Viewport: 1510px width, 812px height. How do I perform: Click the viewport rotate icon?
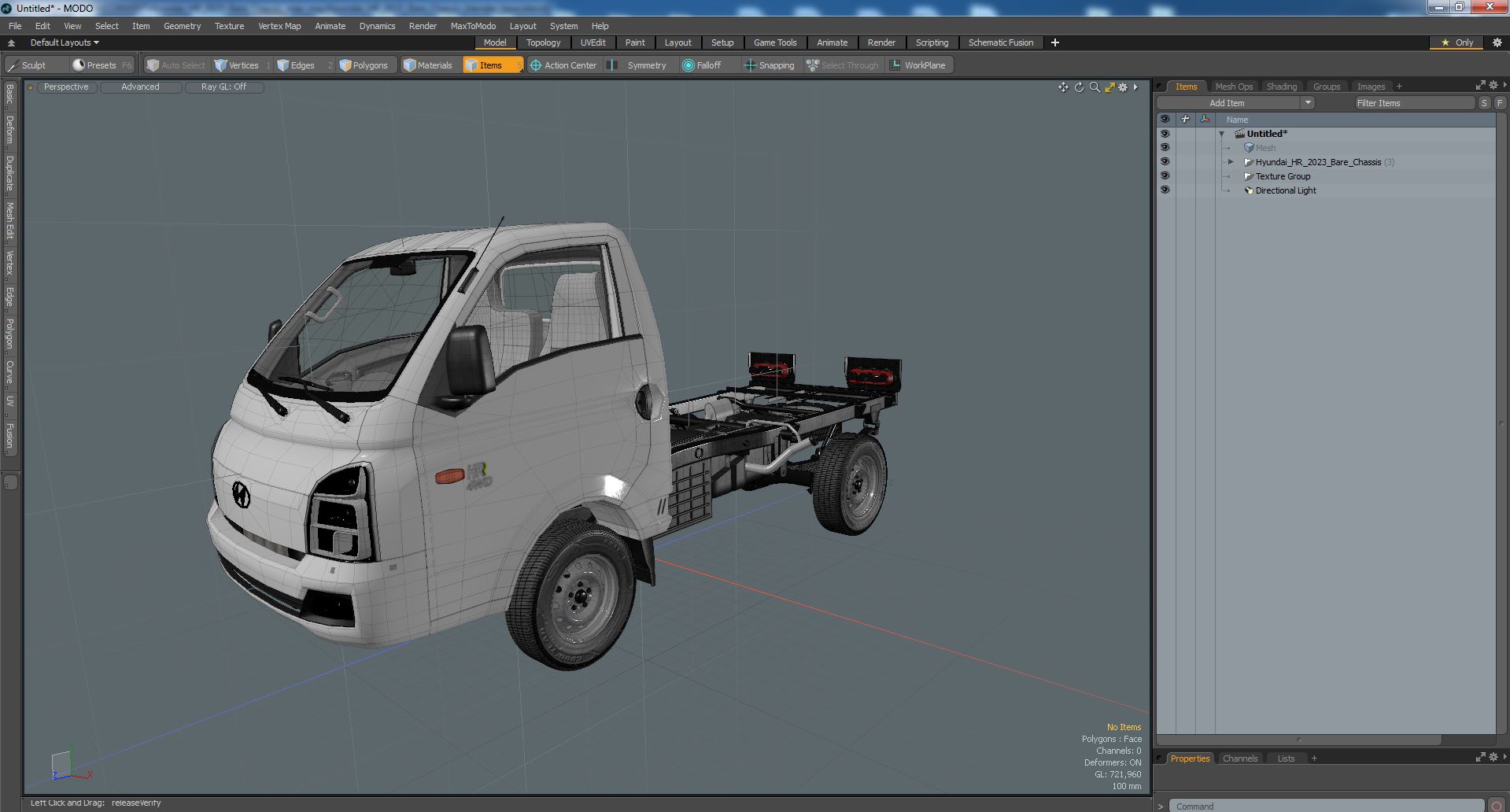[x=1079, y=87]
